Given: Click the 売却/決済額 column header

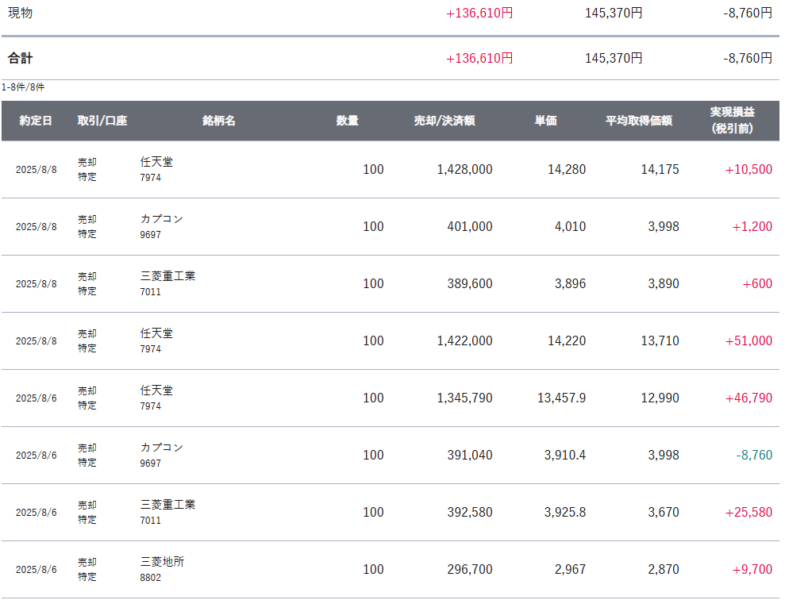Looking at the screenshot, I should (445, 121).
